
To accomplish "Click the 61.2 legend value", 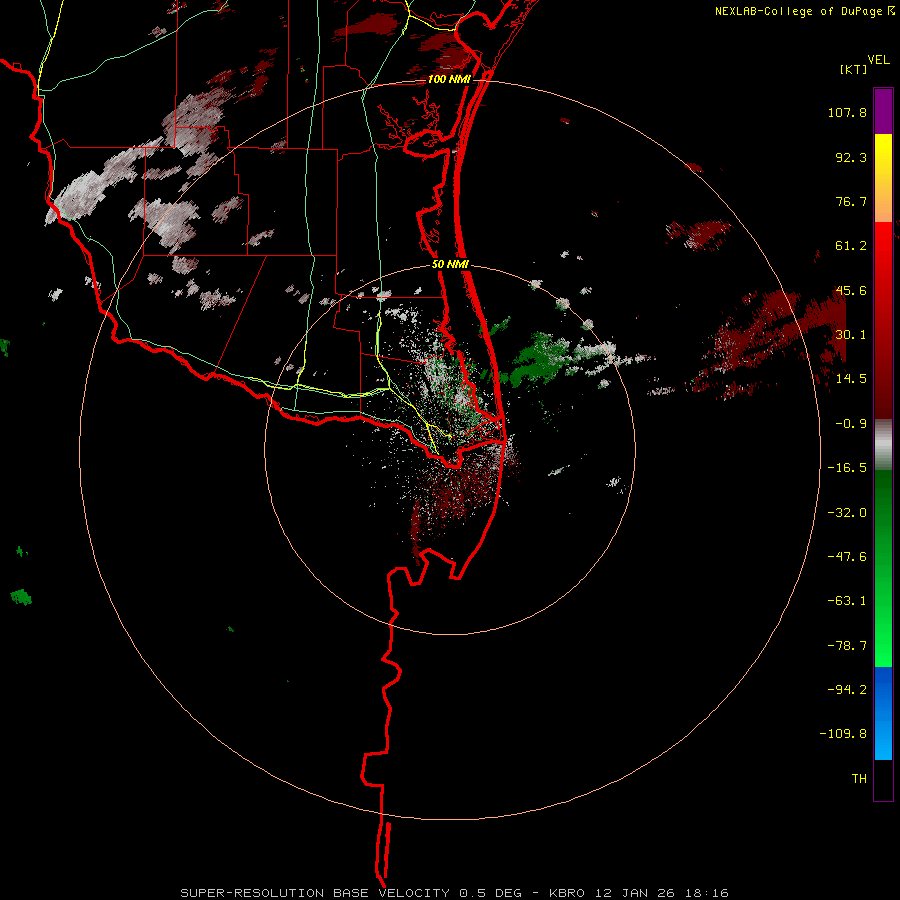I will pos(851,246).
